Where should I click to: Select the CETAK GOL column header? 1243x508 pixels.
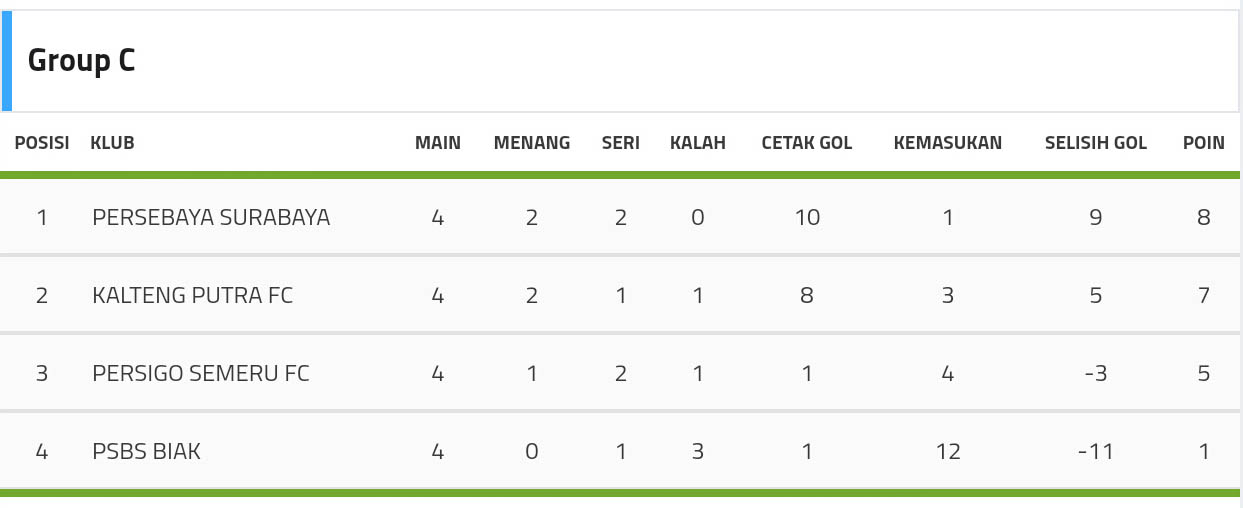coord(807,143)
